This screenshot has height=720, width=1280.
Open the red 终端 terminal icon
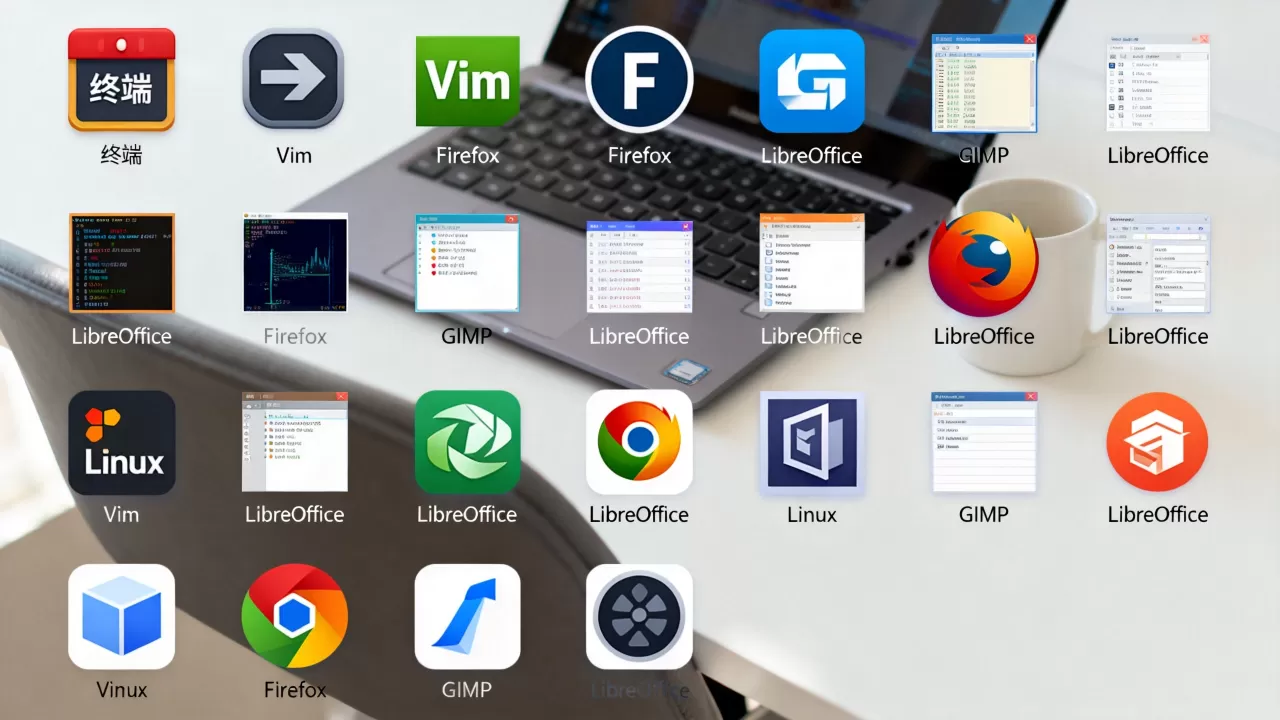(121, 80)
